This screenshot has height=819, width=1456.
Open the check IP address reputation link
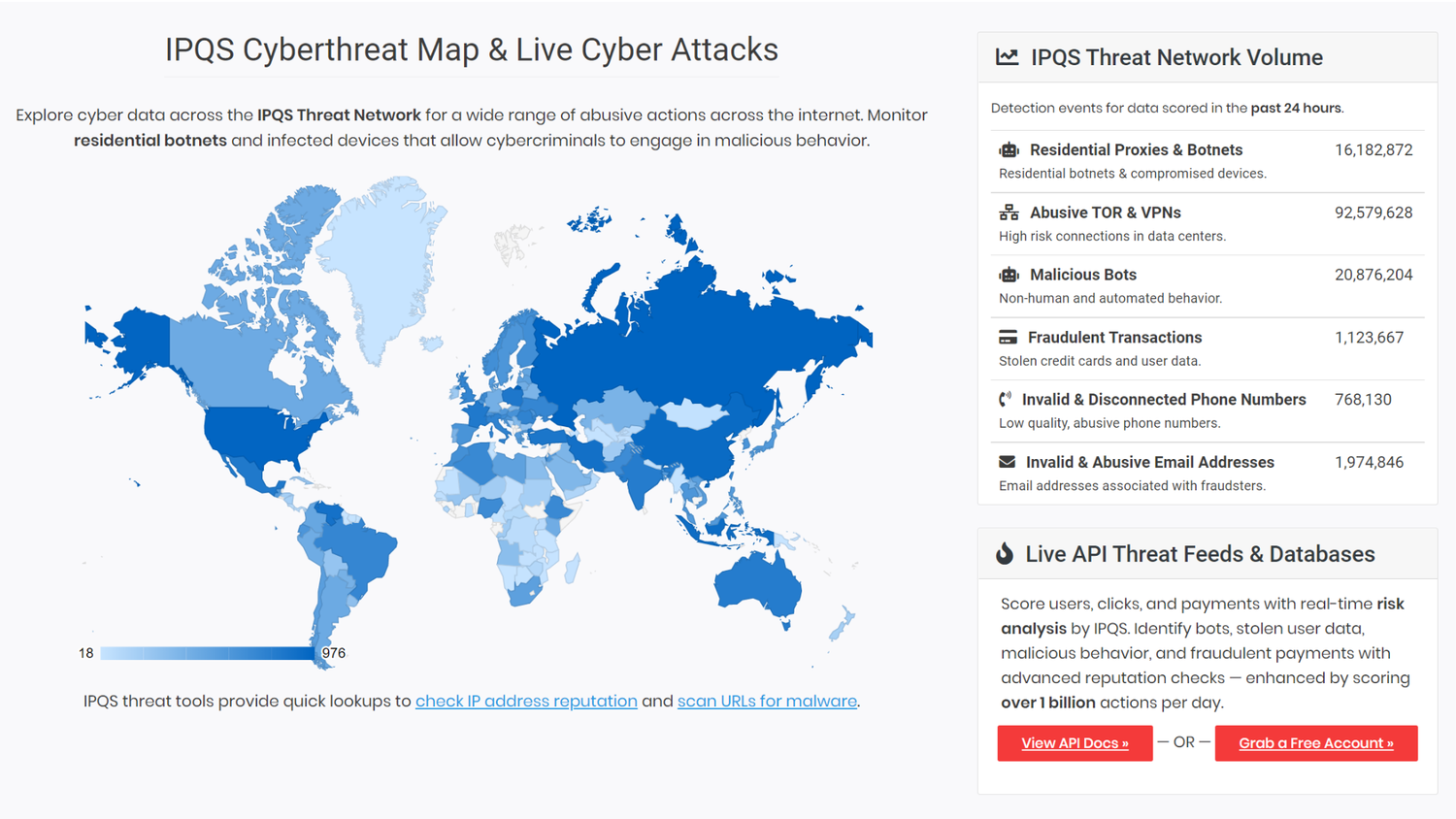click(525, 701)
